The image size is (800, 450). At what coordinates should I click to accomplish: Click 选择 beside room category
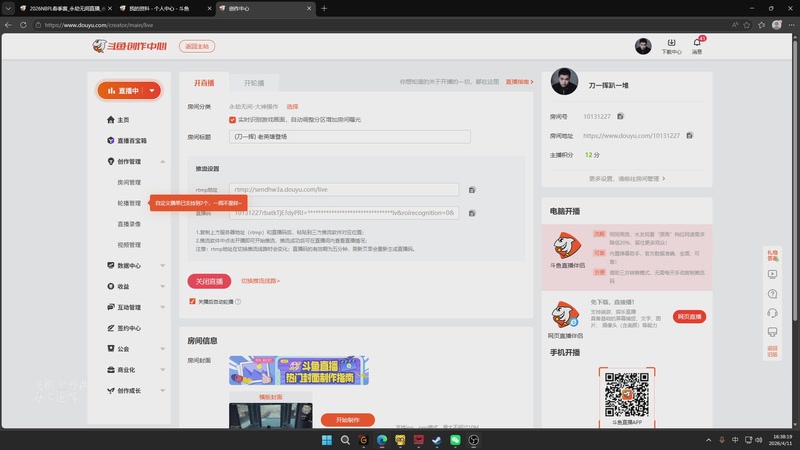click(292, 107)
